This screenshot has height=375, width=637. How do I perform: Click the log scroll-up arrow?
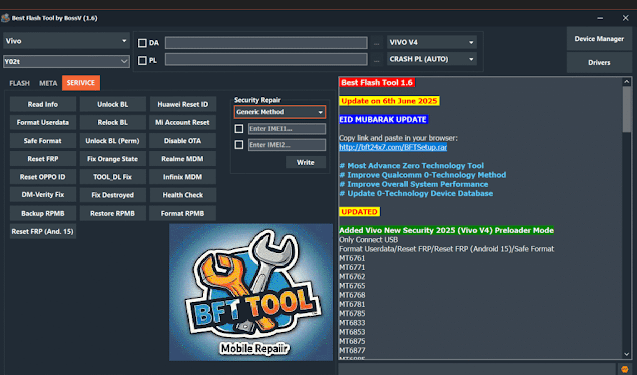point(626,82)
